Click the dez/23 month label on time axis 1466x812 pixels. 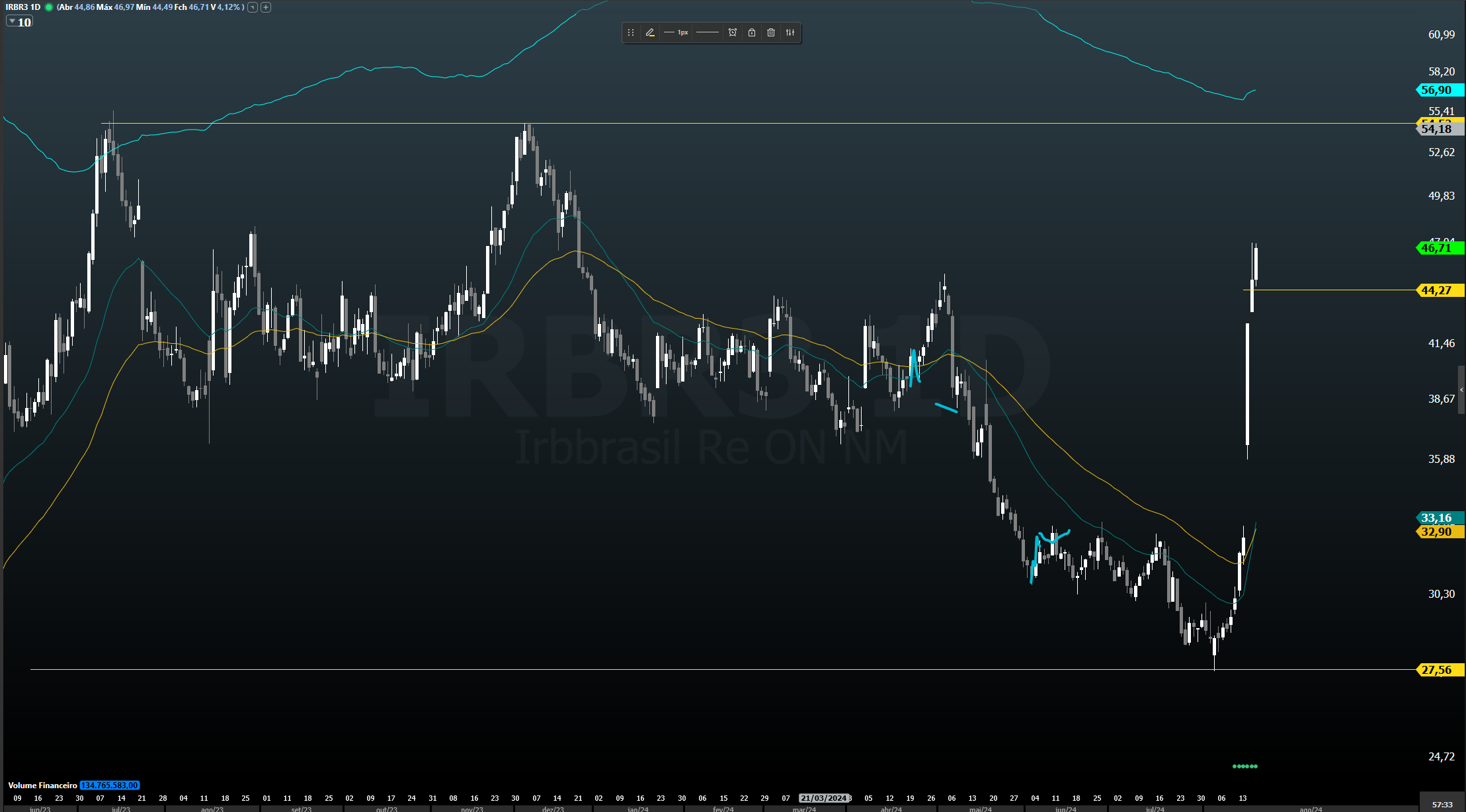553,809
